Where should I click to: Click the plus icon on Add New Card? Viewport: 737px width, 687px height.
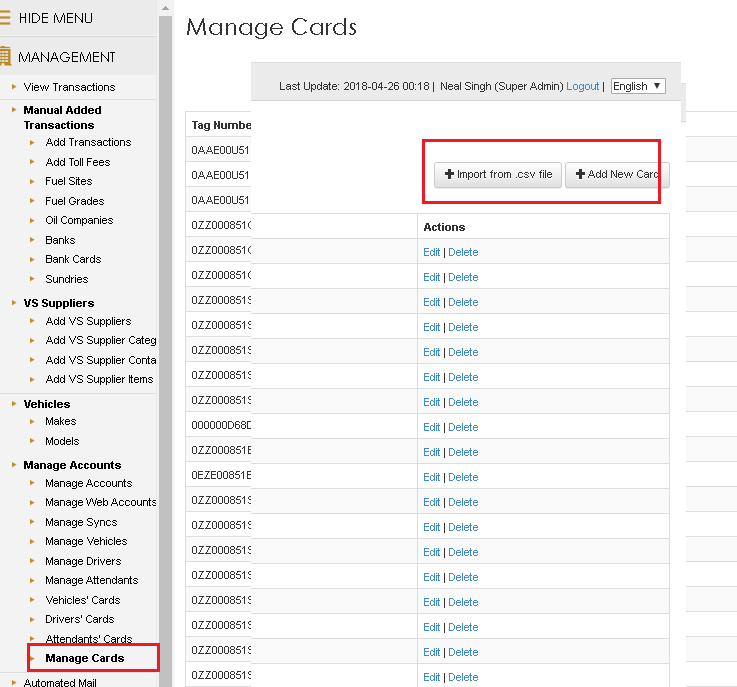pyautogui.click(x=580, y=175)
